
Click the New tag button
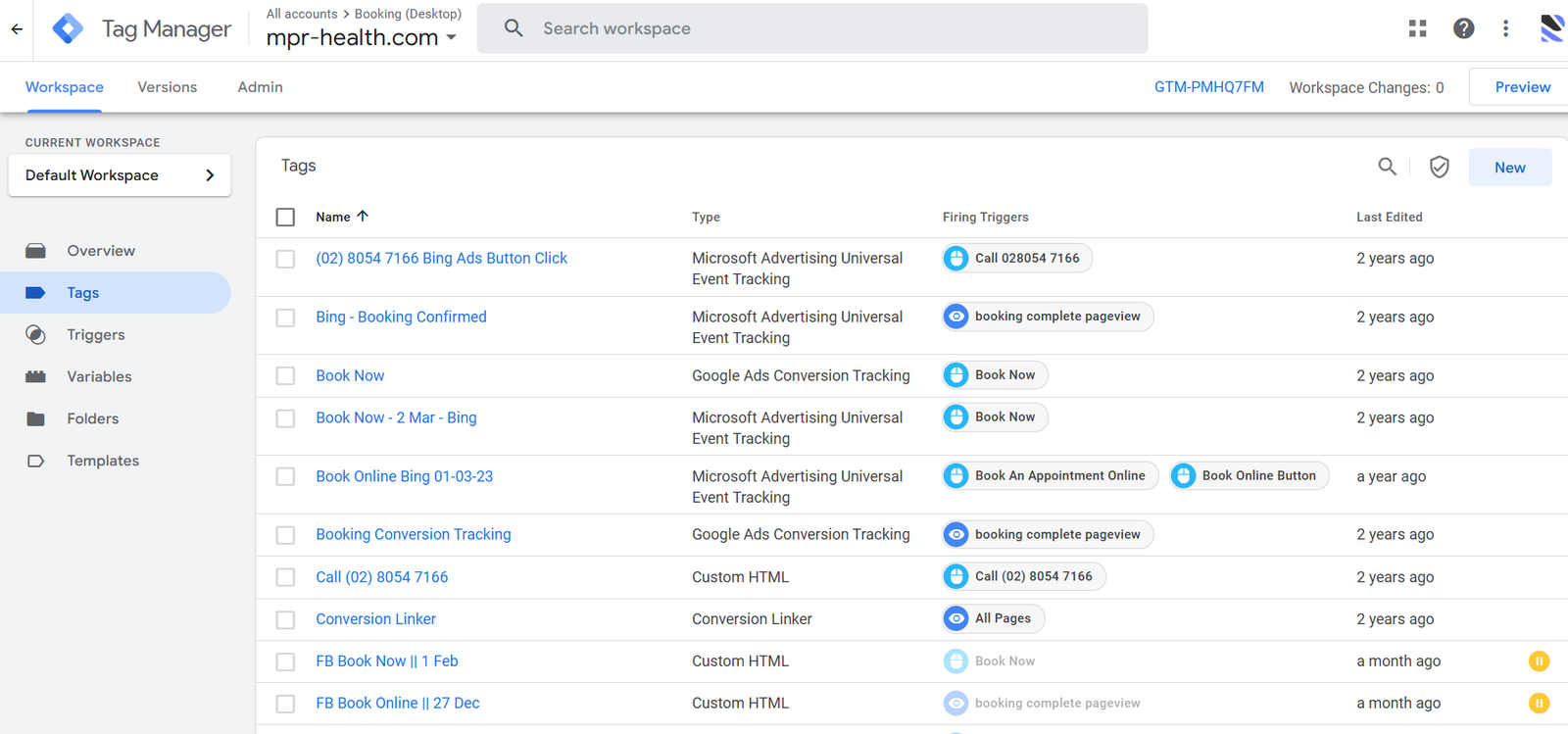tap(1509, 168)
